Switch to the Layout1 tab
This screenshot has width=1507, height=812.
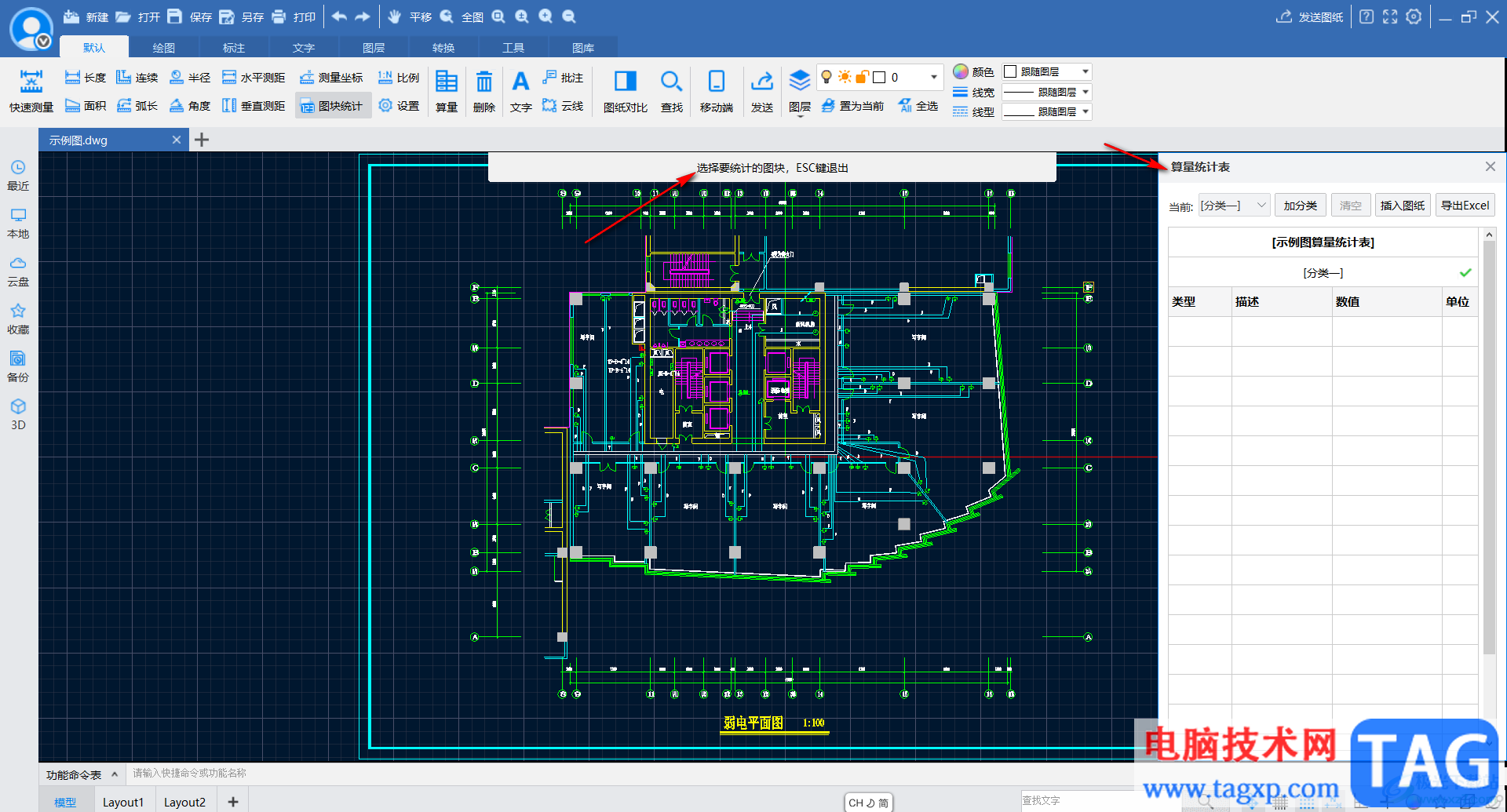click(123, 802)
